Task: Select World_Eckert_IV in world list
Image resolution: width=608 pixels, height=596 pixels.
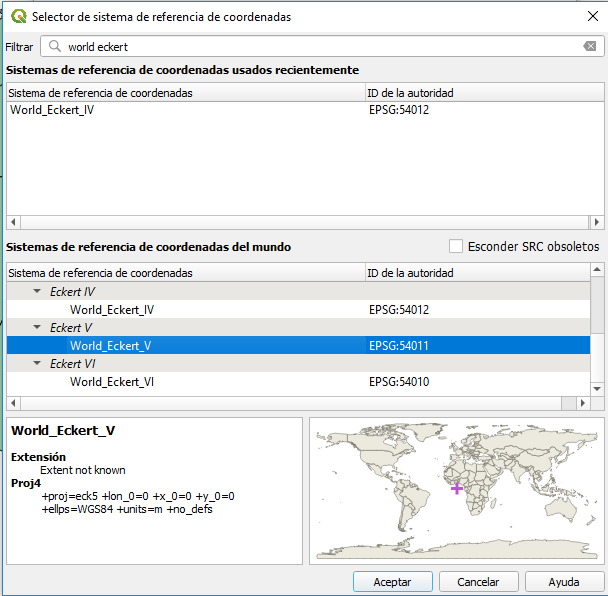Action: tap(112, 310)
